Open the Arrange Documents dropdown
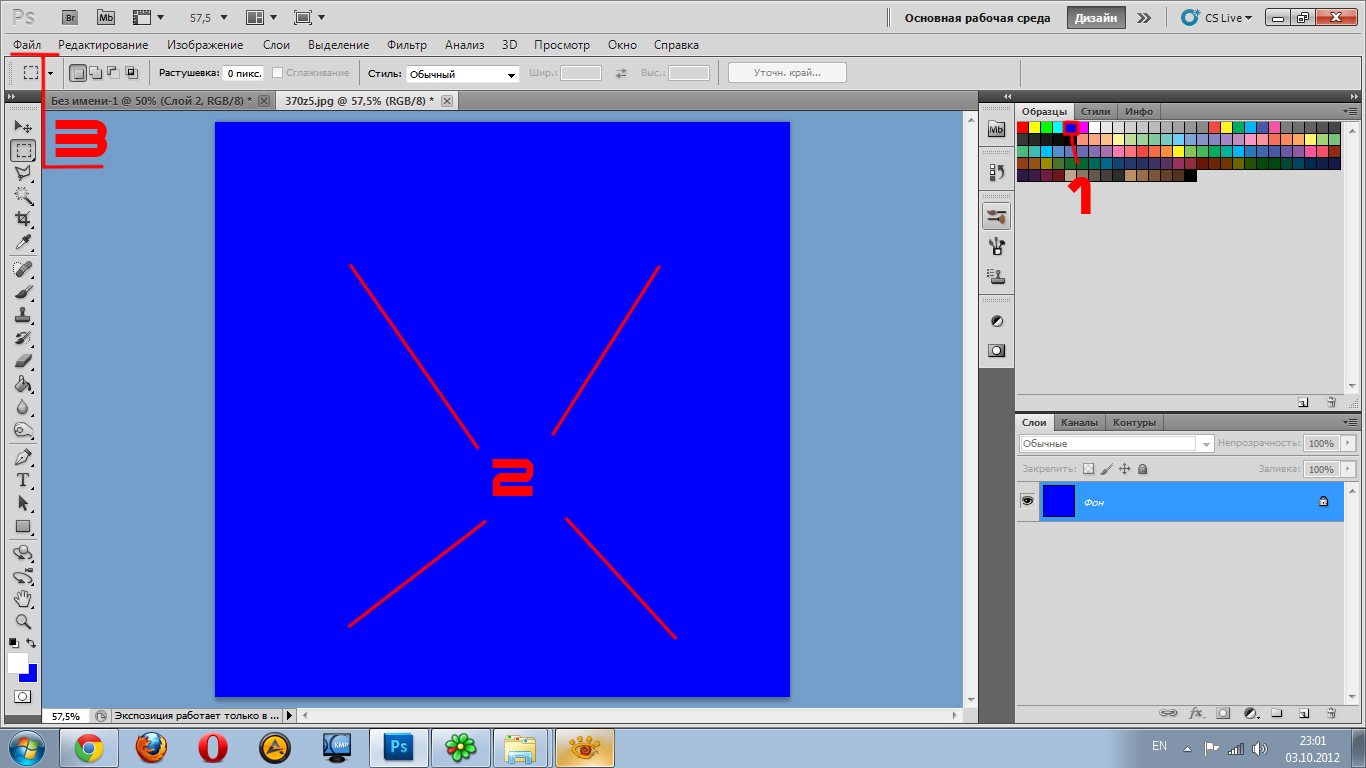1366x768 pixels. [x=262, y=17]
